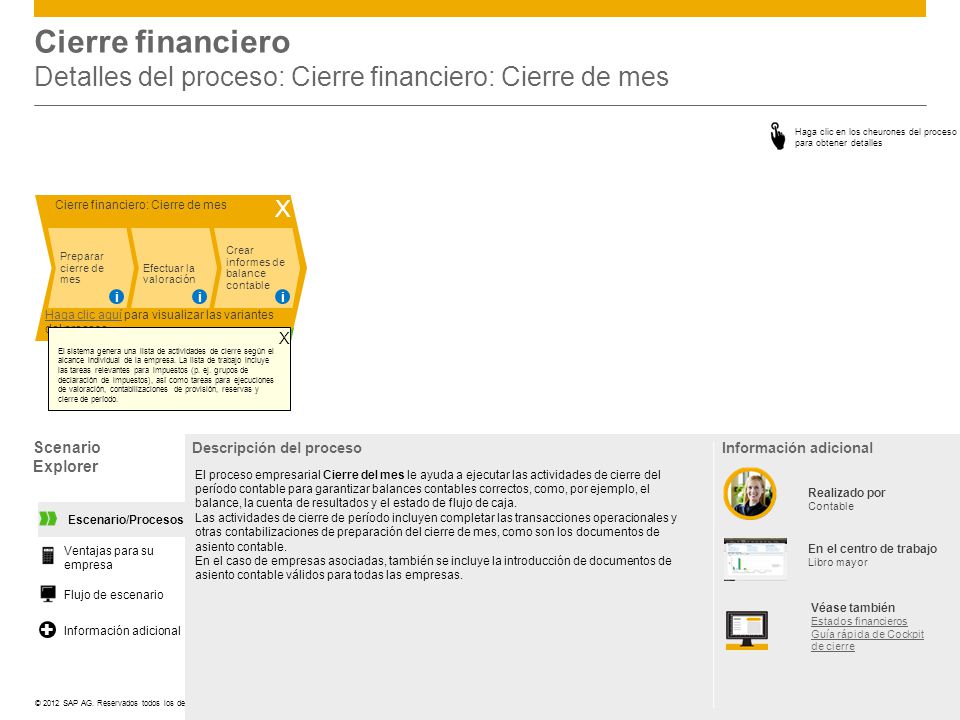Open the Escenario/Procesos menu item
Image resolution: width=960 pixels, height=720 pixels.
coord(126,520)
